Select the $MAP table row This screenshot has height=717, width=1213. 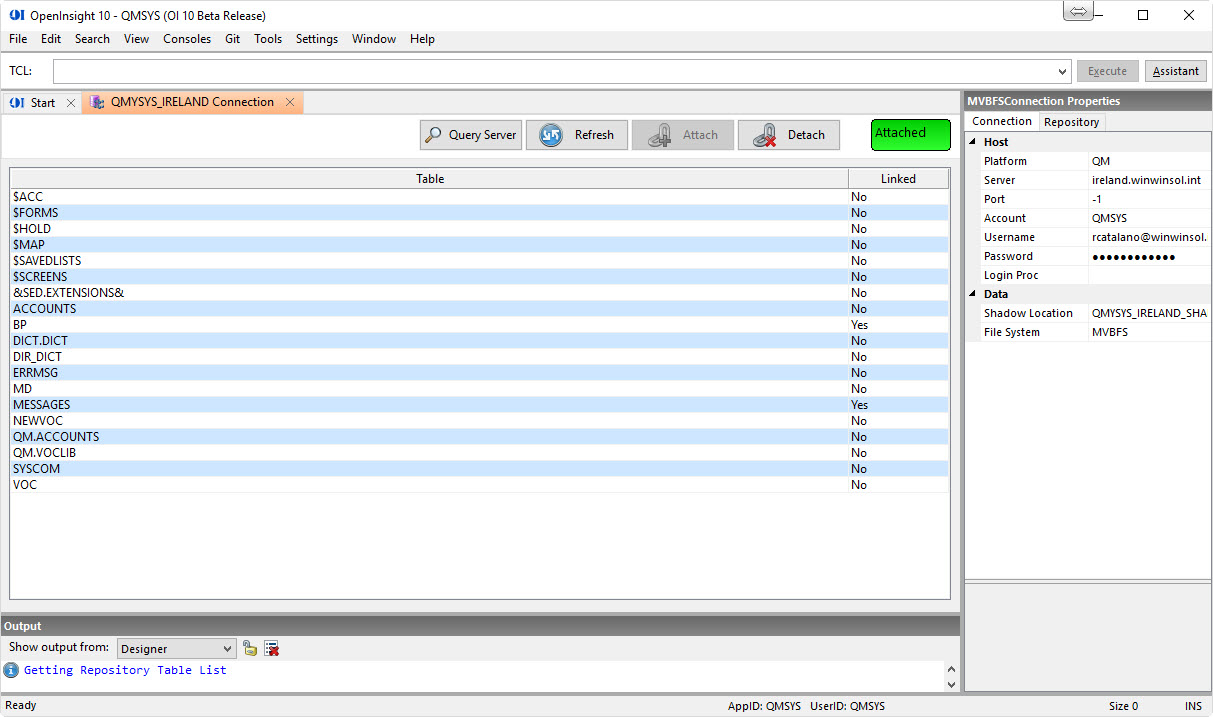pos(479,245)
